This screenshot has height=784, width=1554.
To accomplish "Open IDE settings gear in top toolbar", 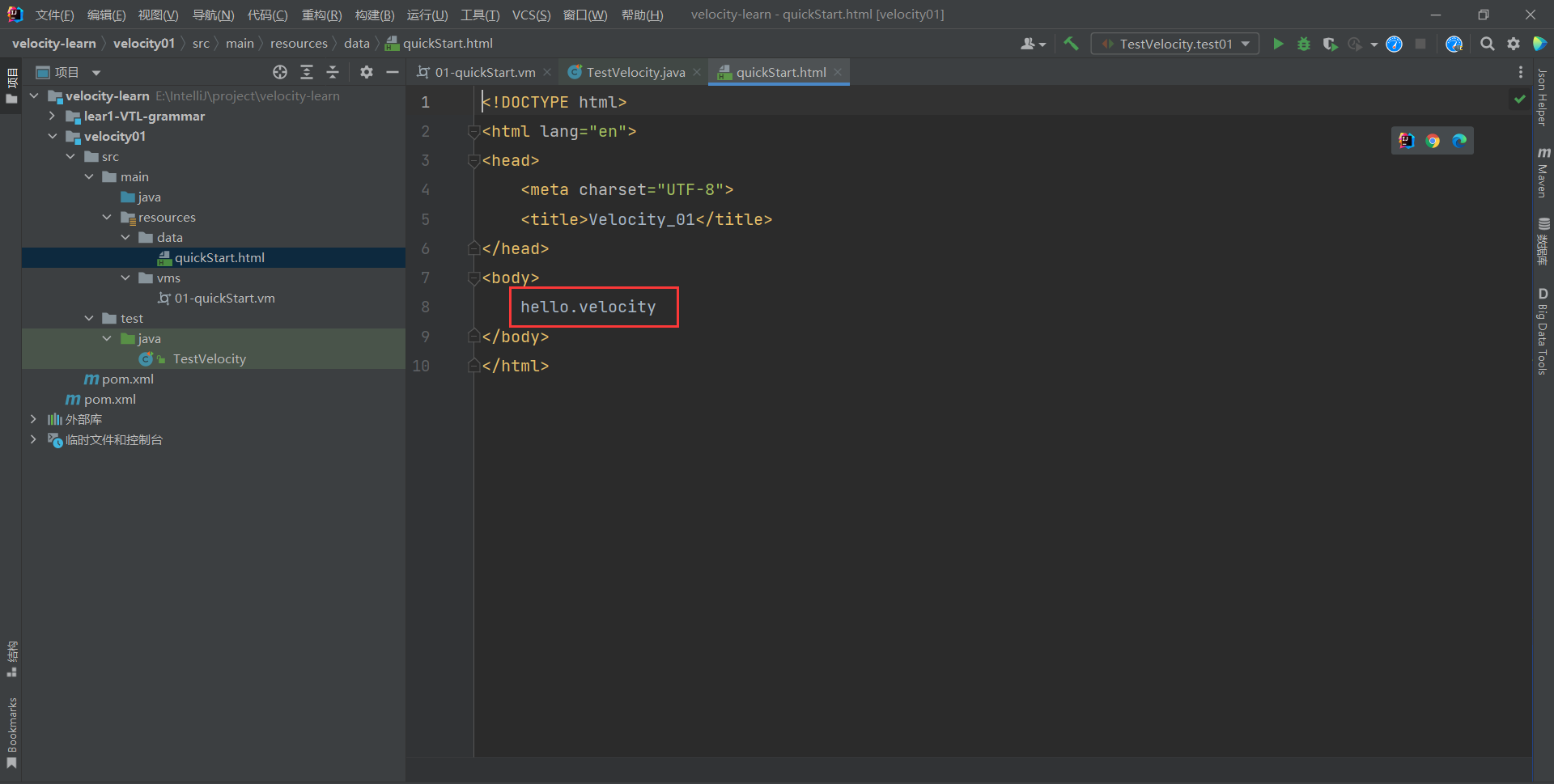I will tap(1514, 44).
